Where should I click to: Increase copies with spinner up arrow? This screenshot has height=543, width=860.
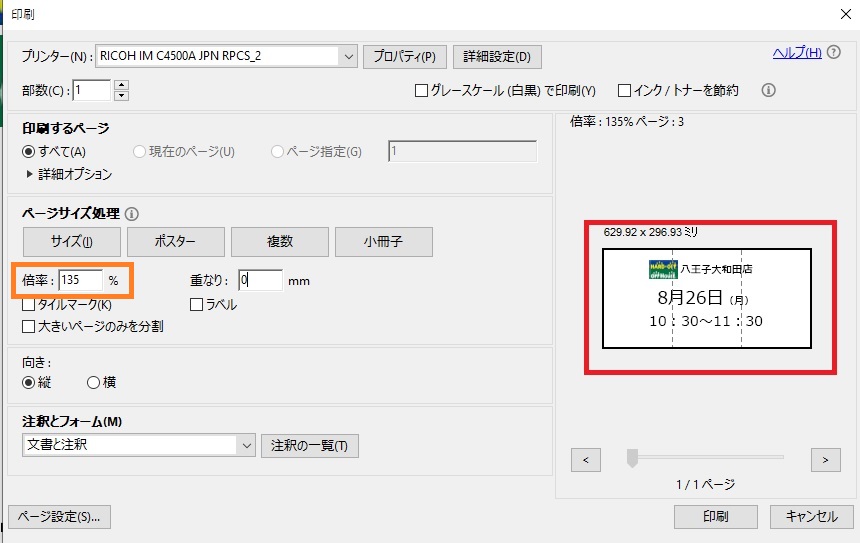122,85
